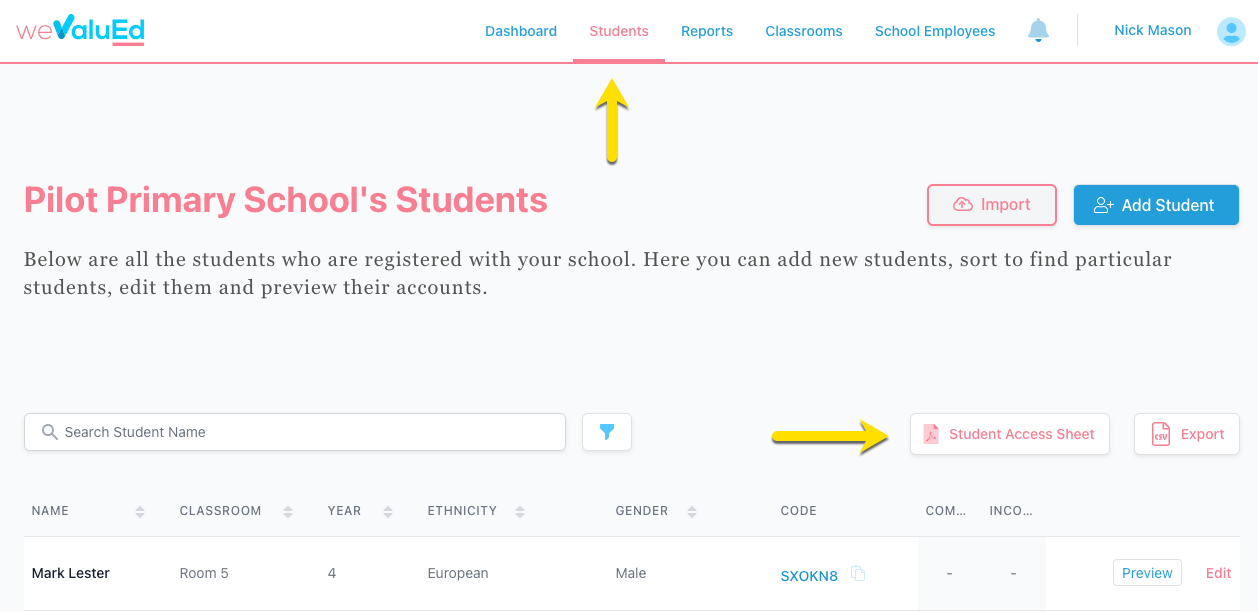Click the weValuEd logo
Image resolution: width=1258 pixels, height=612 pixels.
[81, 30]
